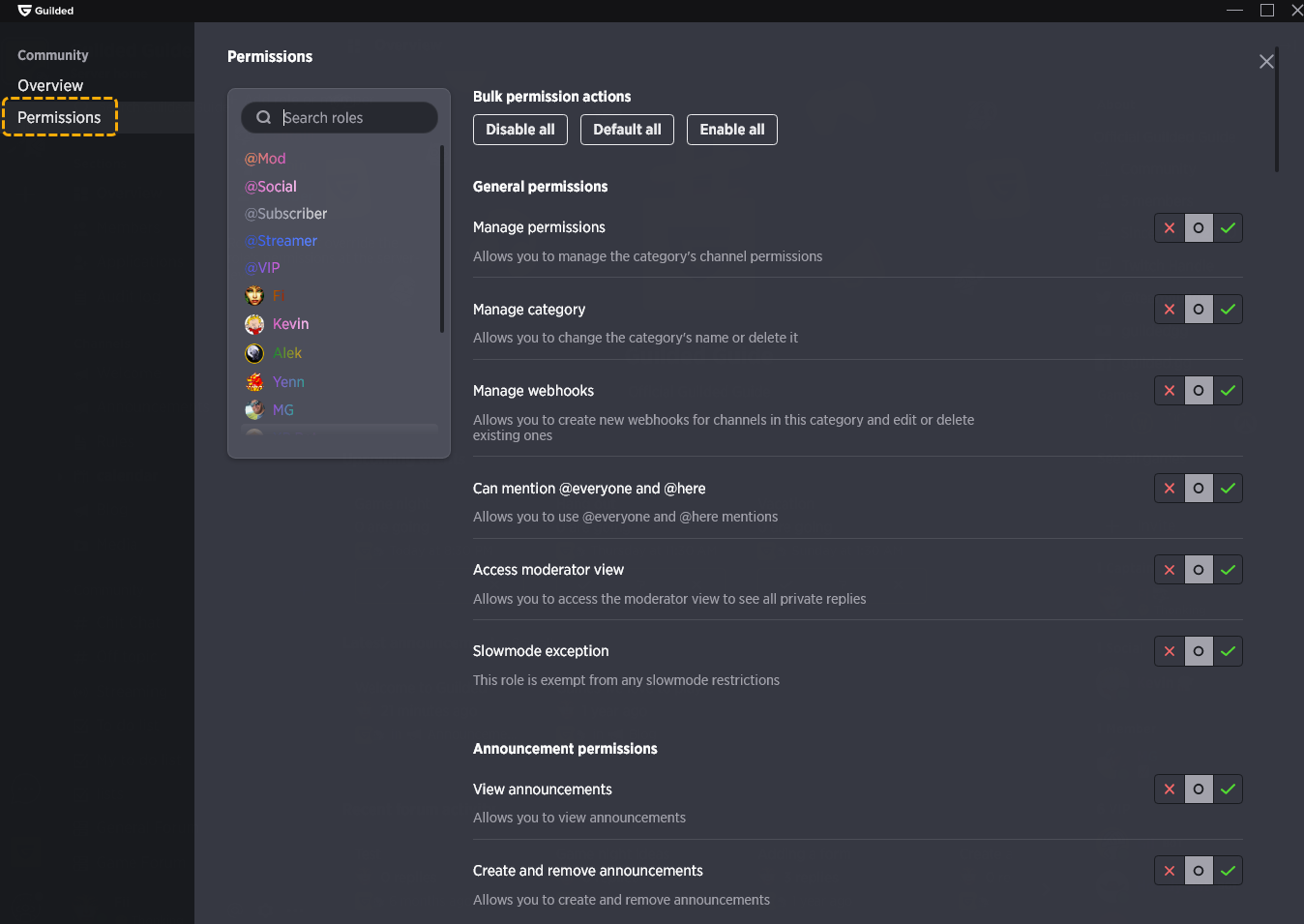Select the @Streamer role in the list
The height and width of the screenshot is (924, 1304).
point(282,241)
